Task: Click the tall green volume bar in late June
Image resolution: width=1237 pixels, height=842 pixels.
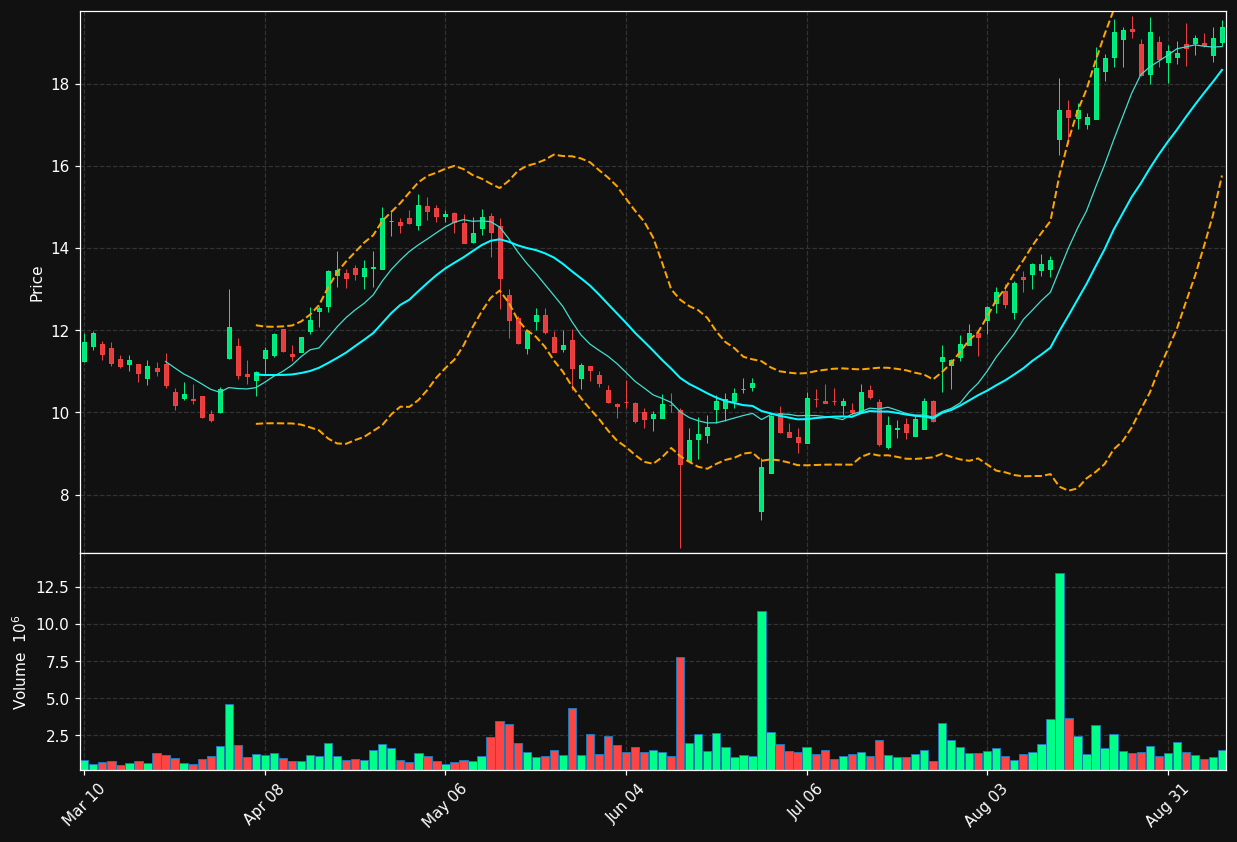Action: pos(761,690)
